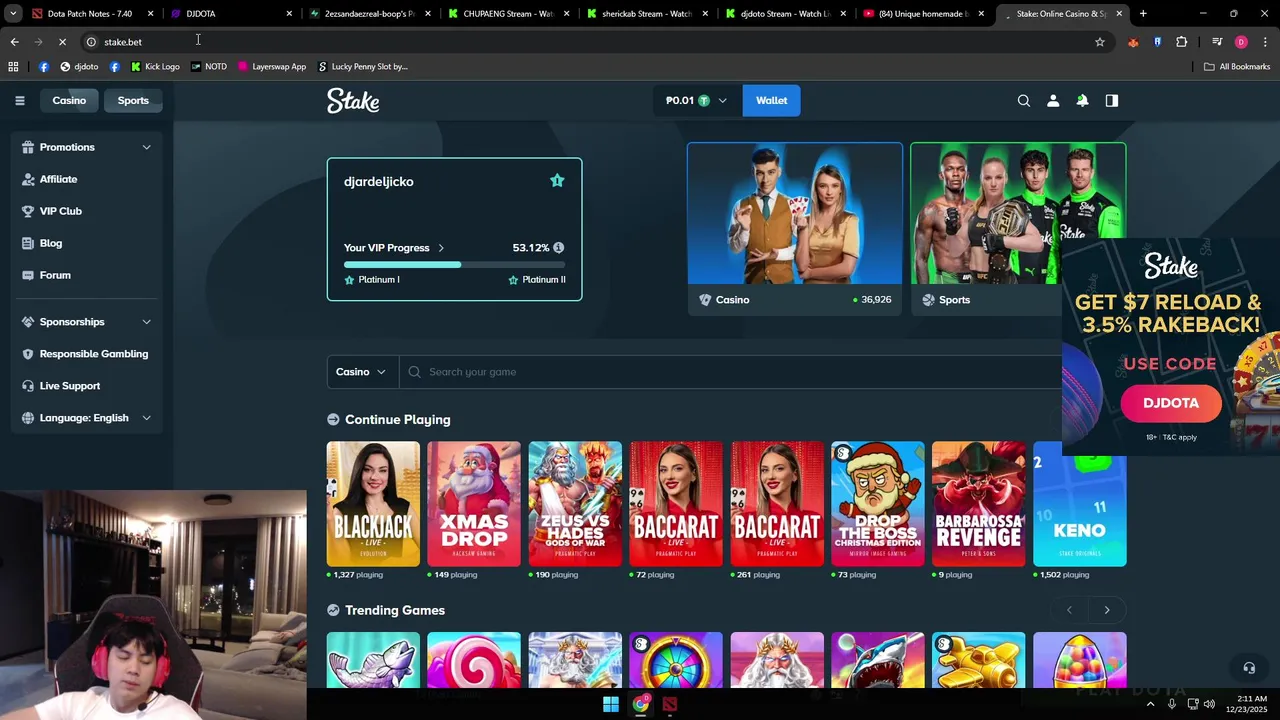
Task: Go back in browser
Action: tap(14, 42)
